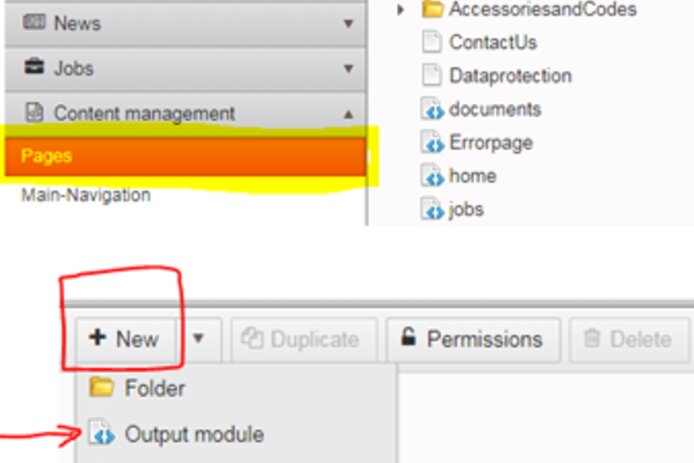The width and height of the screenshot is (694, 463).
Task: Click the News newspaper icon
Action: (34, 22)
